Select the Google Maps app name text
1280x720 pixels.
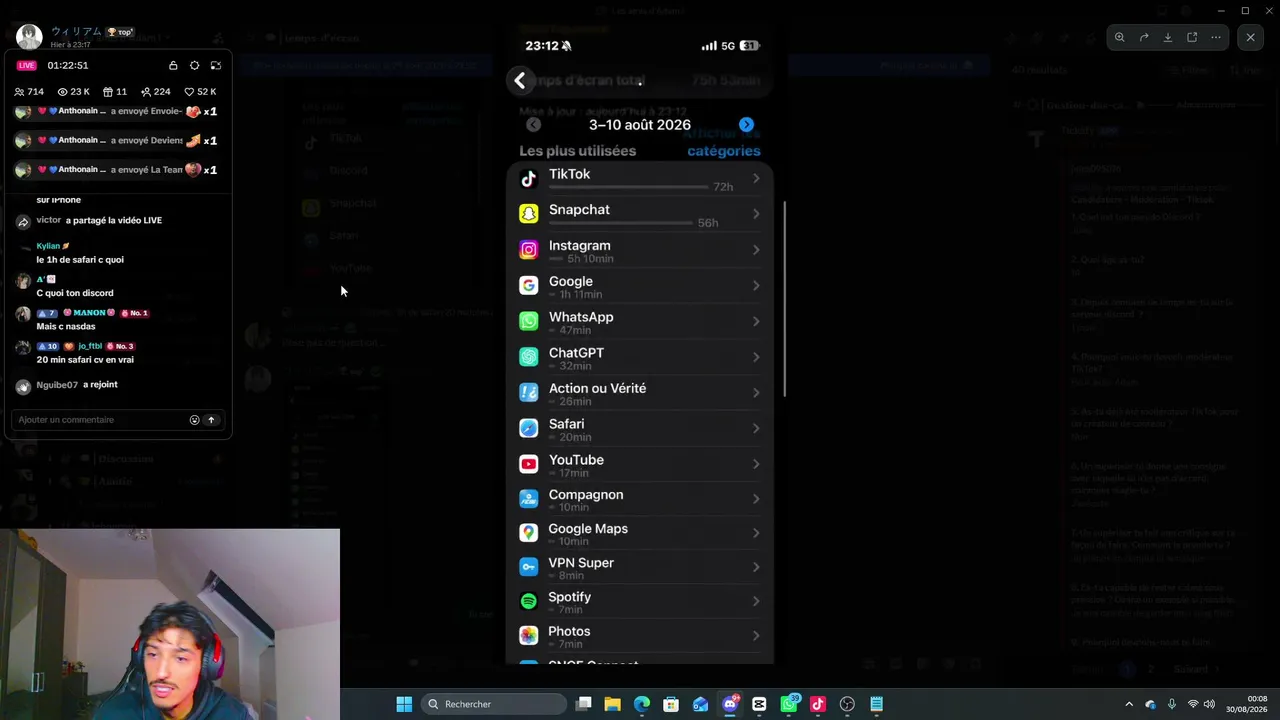tap(588, 529)
